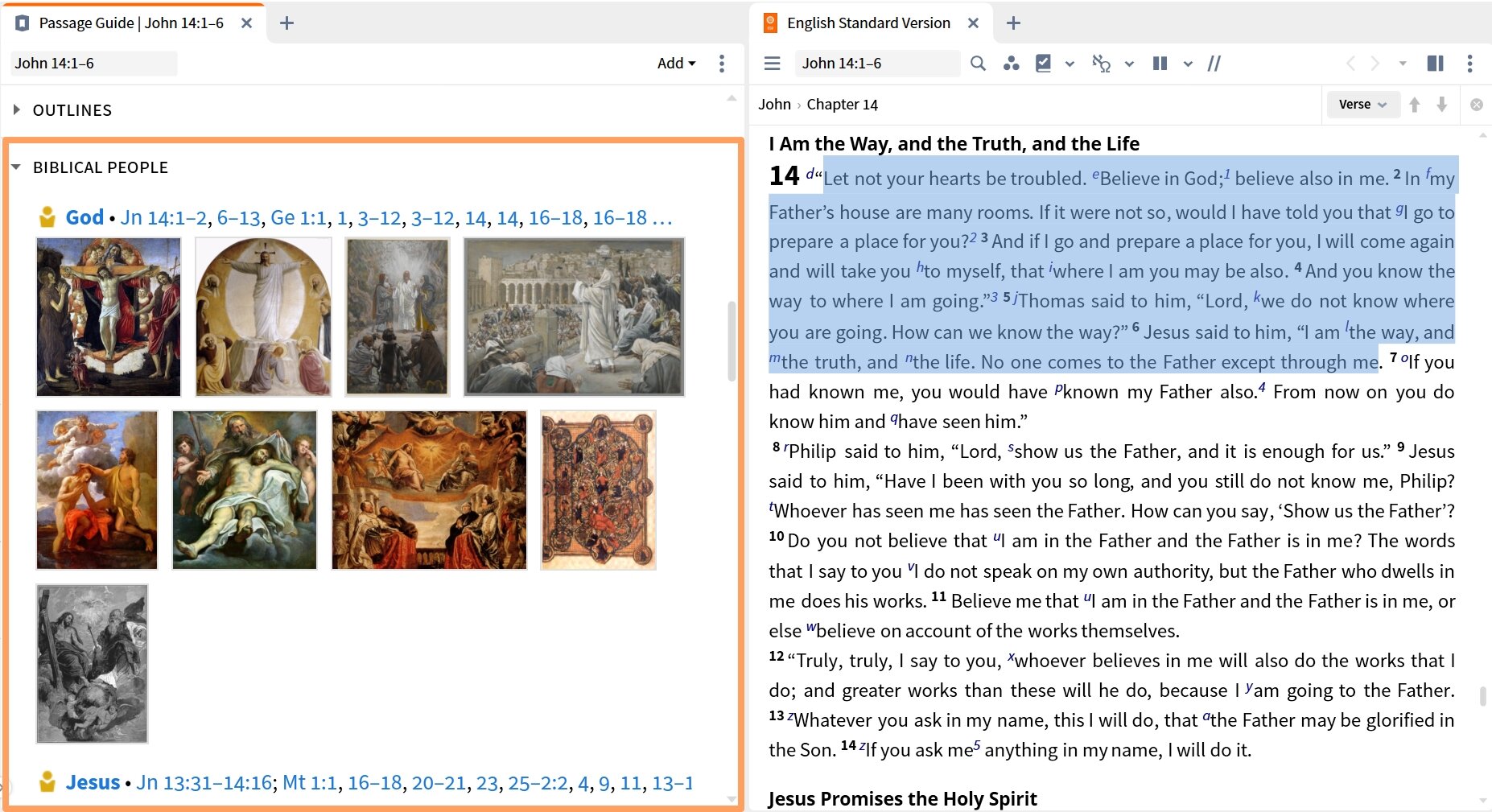The image size is (1492, 812).
Task: Open the Verse navigation dropdown
Action: [x=1362, y=105]
